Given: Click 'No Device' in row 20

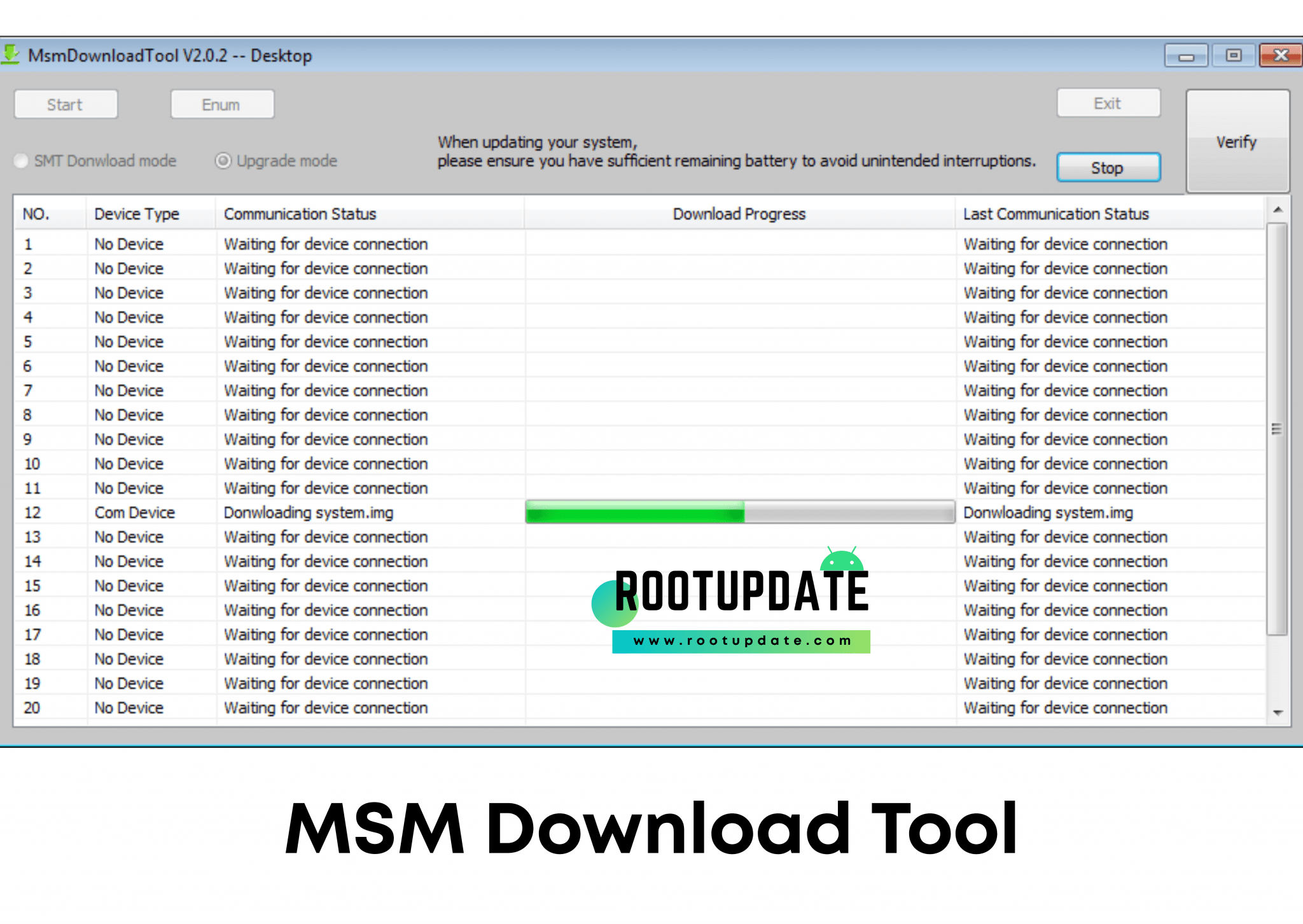Looking at the screenshot, I should 129,707.
